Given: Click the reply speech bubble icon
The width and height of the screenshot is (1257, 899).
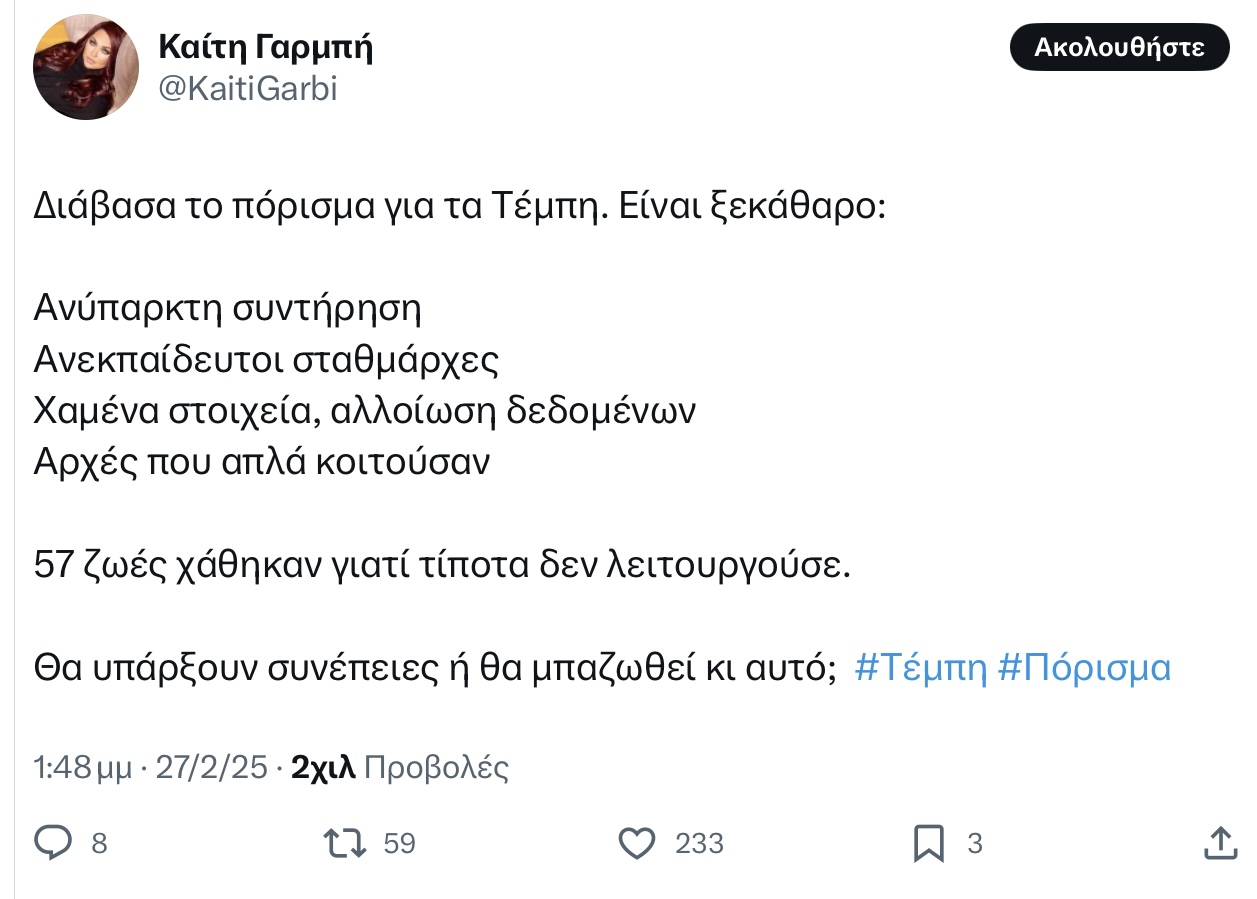Looking at the screenshot, I should [52, 843].
